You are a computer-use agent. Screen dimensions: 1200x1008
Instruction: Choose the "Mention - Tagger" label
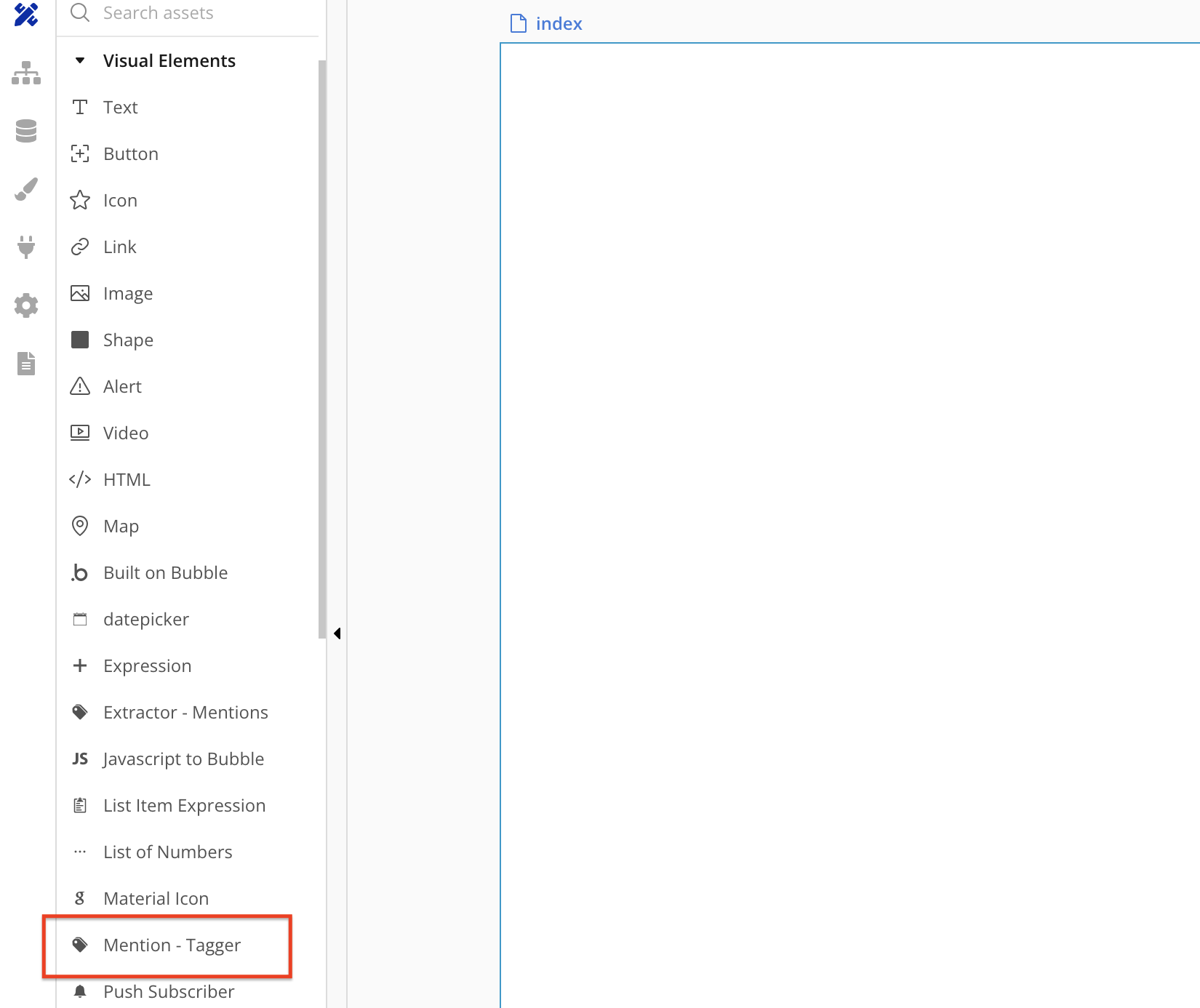click(172, 945)
